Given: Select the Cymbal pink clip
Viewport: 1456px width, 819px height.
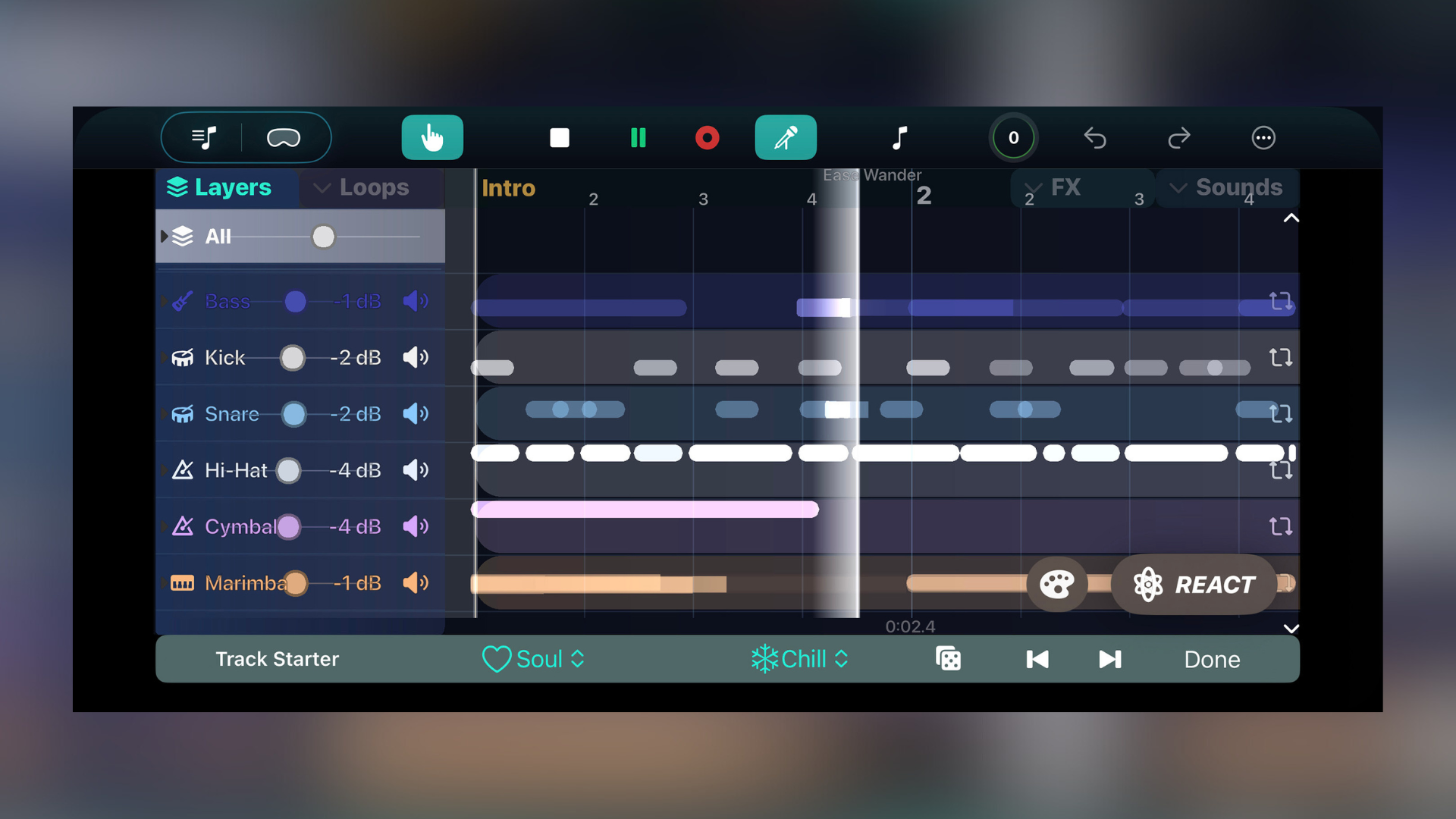Looking at the screenshot, I should click(645, 510).
